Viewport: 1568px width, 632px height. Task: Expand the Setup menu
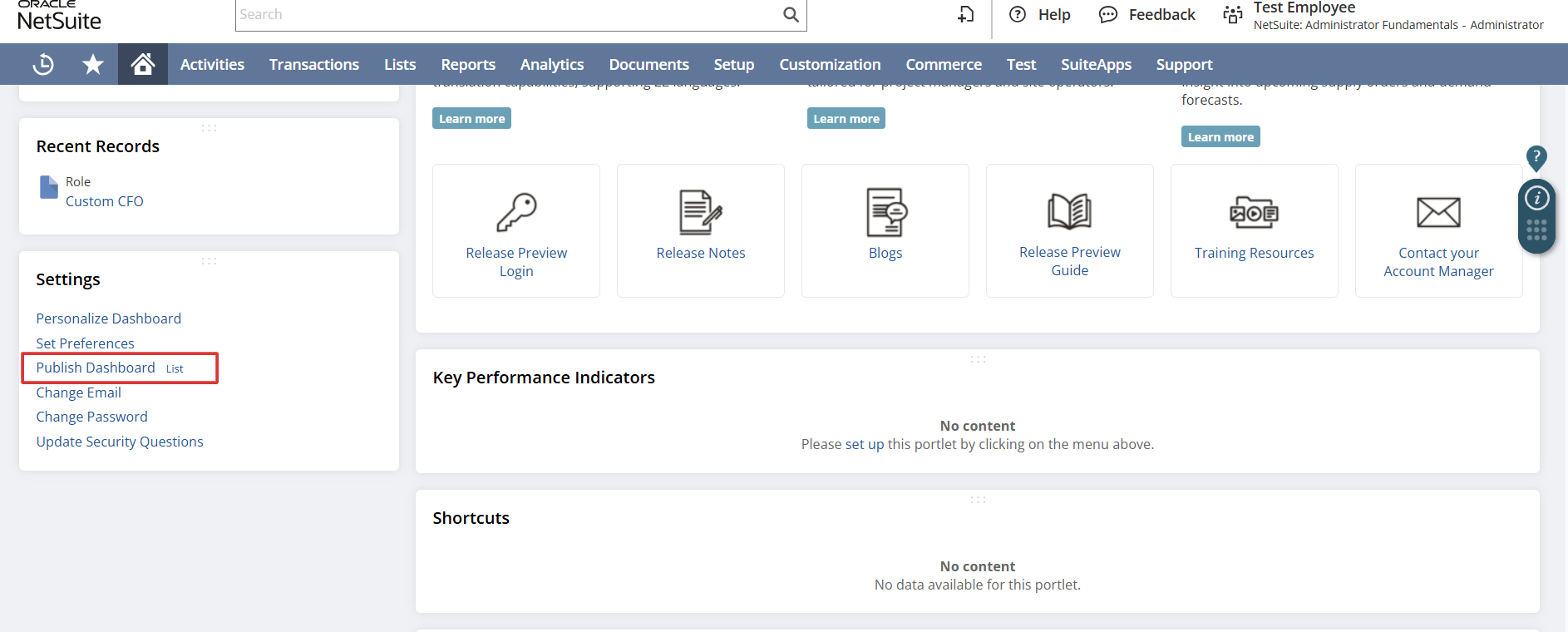tap(733, 64)
